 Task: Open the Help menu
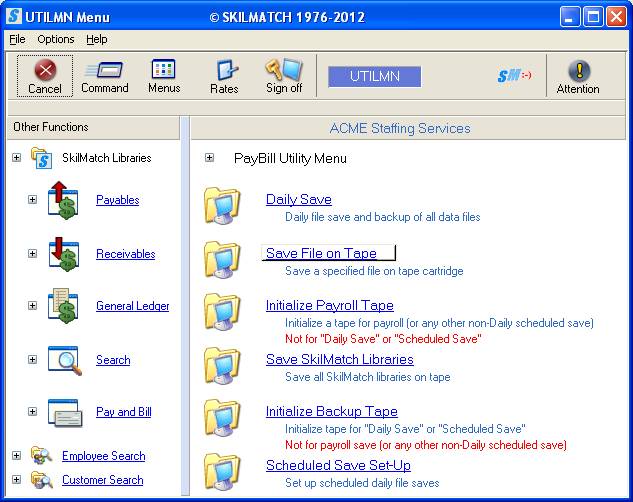(96, 39)
